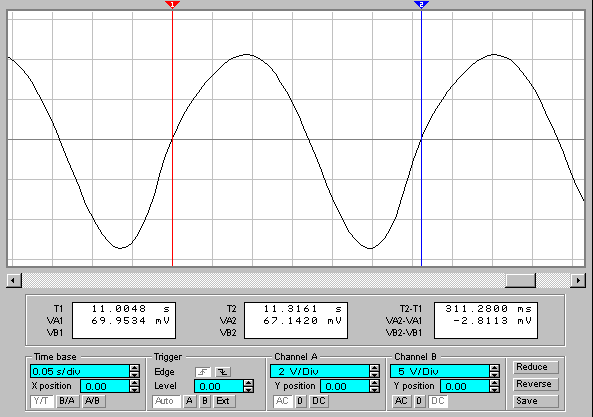Set Channel B coupling to 0
The height and width of the screenshot is (417, 593).
coord(419,401)
